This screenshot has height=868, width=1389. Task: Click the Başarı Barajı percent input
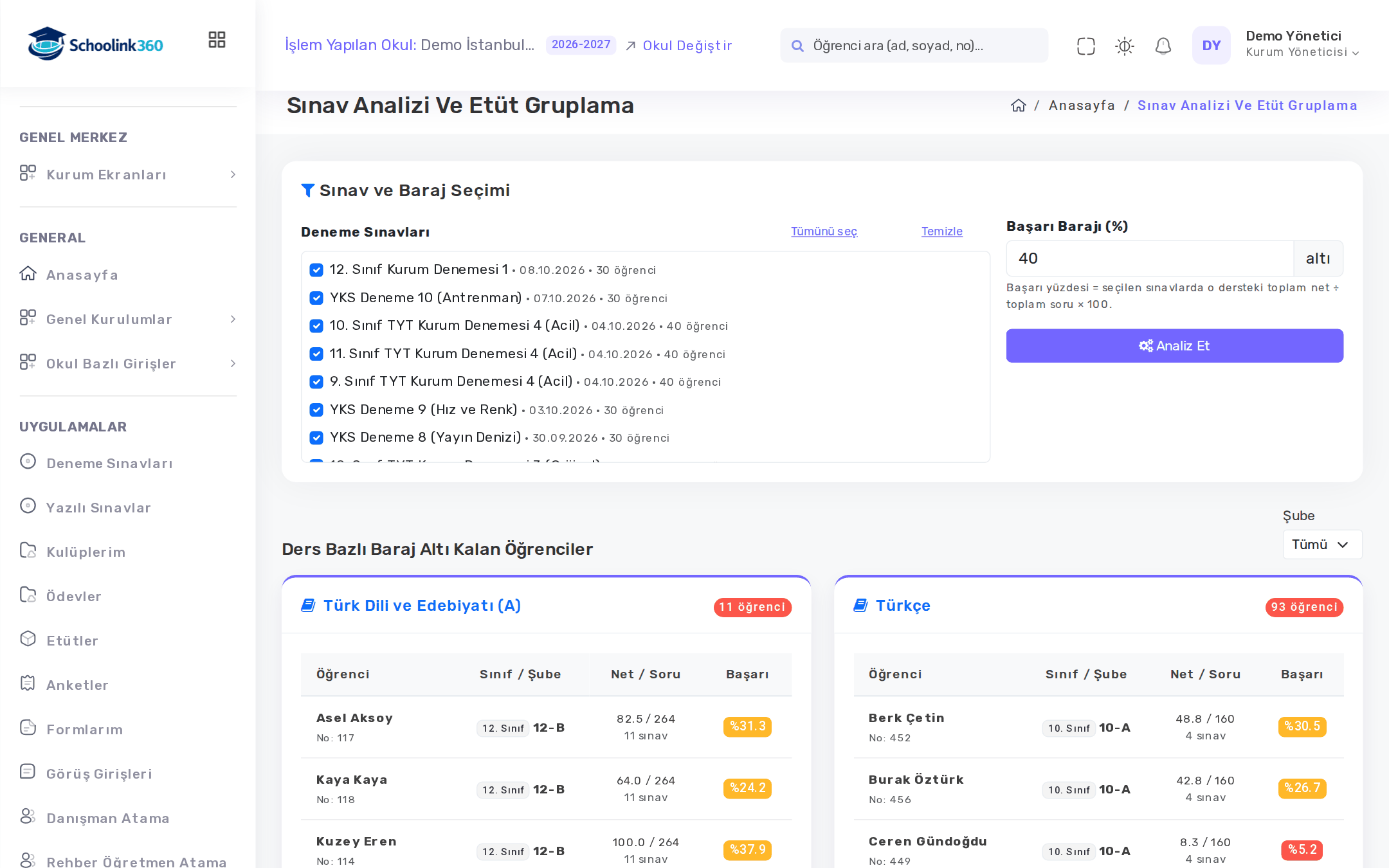click(x=1150, y=258)
